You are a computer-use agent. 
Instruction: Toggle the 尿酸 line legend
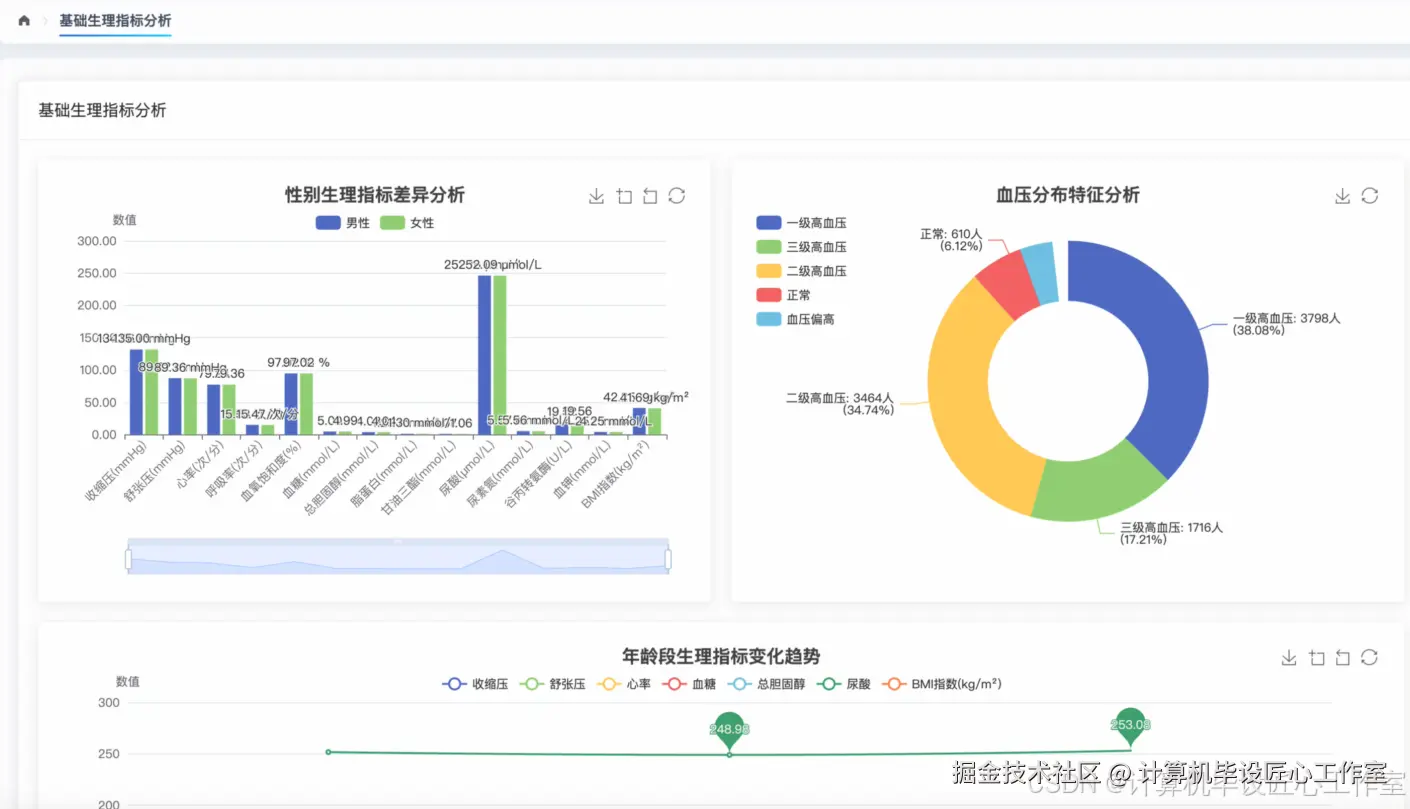(x=844, y=684)
